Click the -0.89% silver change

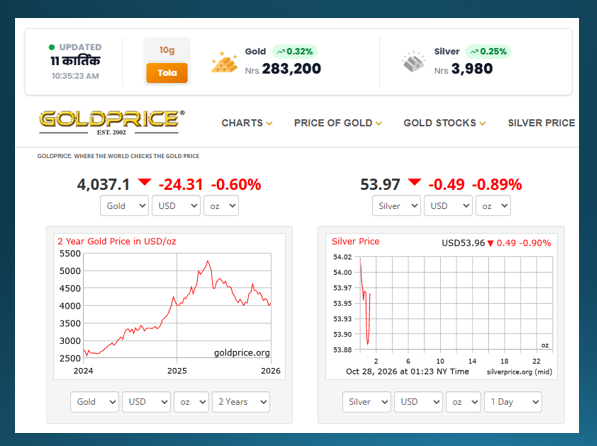pyautogui.click(x=497, y=185)
